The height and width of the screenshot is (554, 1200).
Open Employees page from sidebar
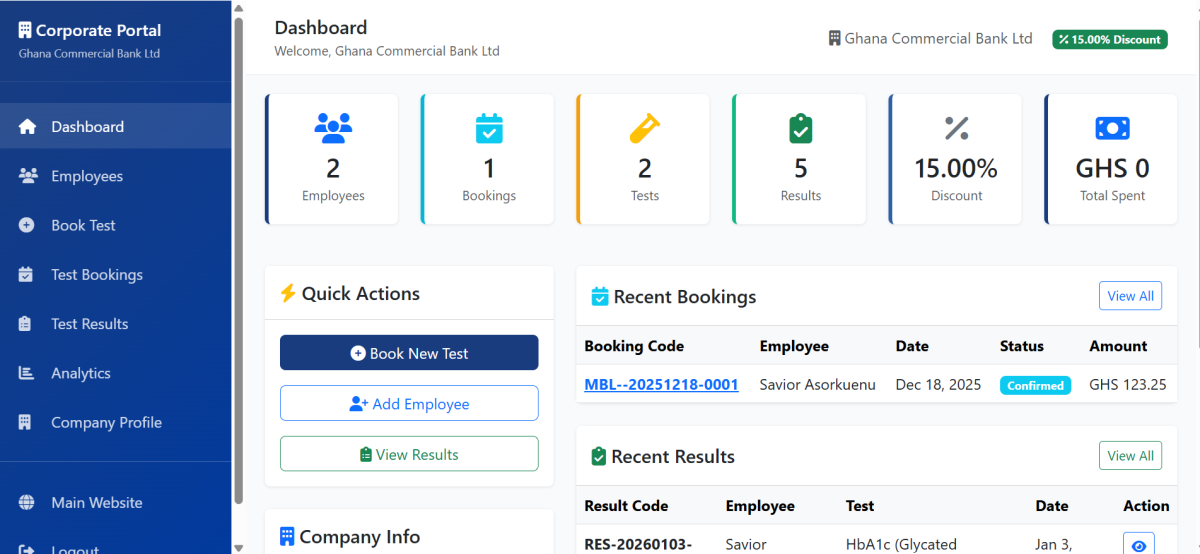click(116, 176)
